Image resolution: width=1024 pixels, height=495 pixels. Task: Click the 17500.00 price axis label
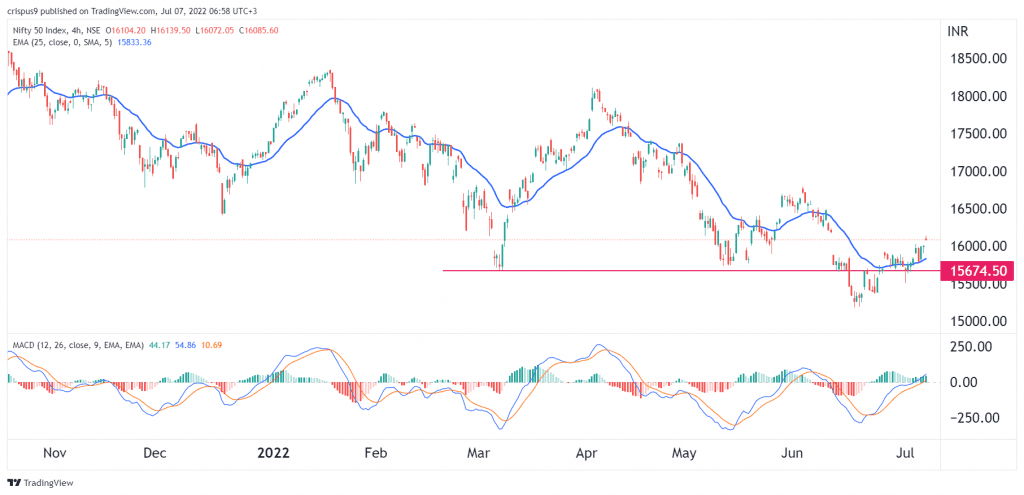click(978, 134)
